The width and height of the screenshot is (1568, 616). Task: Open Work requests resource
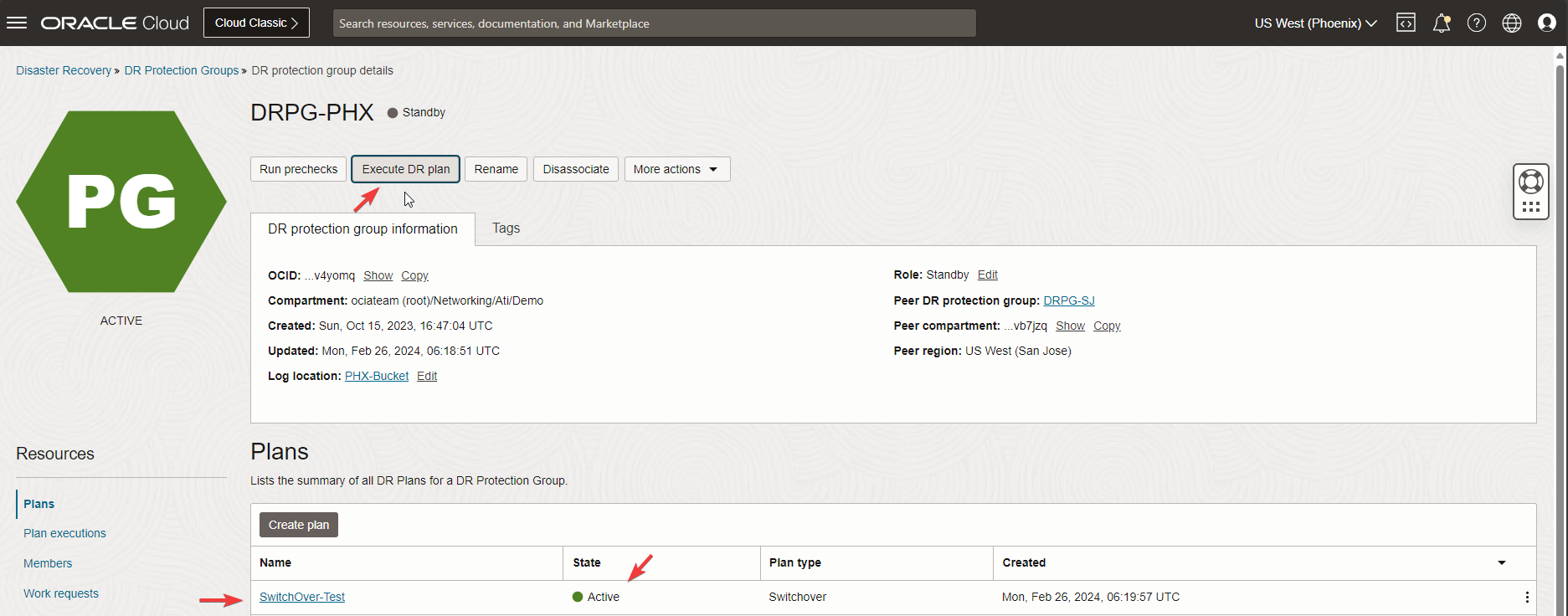point(61,593)
